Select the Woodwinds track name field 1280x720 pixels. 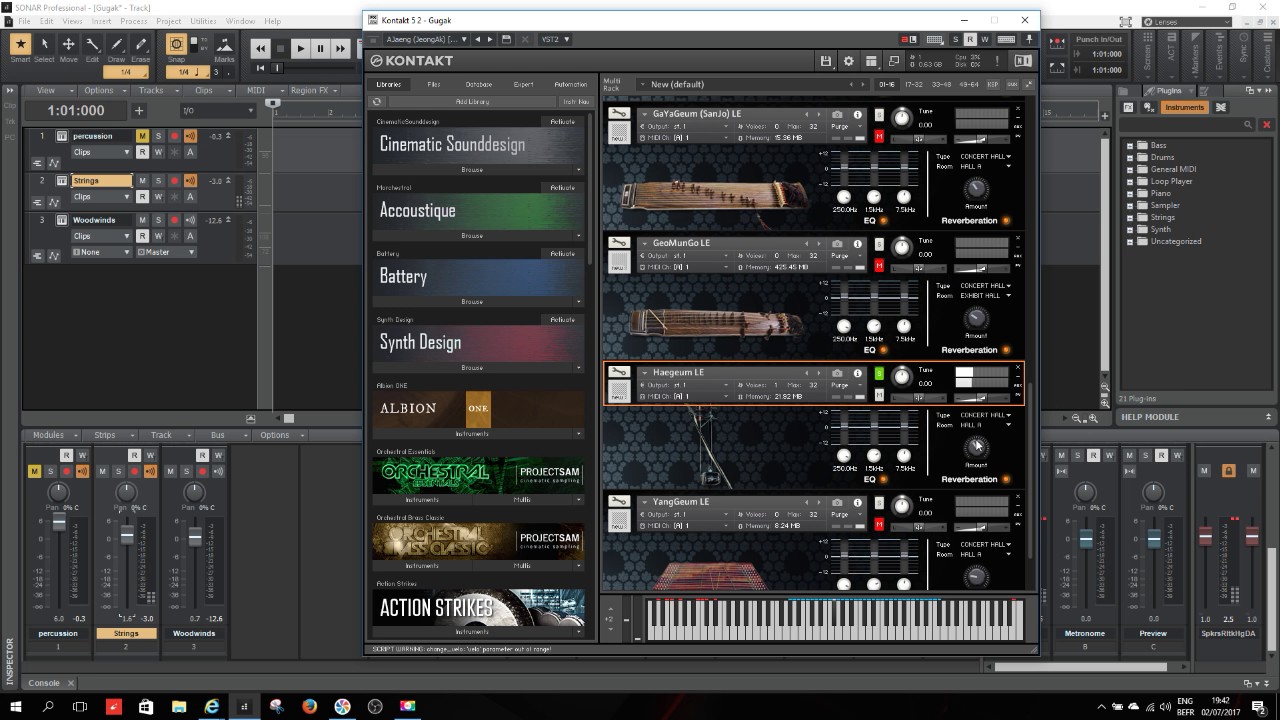coord(101,220)
